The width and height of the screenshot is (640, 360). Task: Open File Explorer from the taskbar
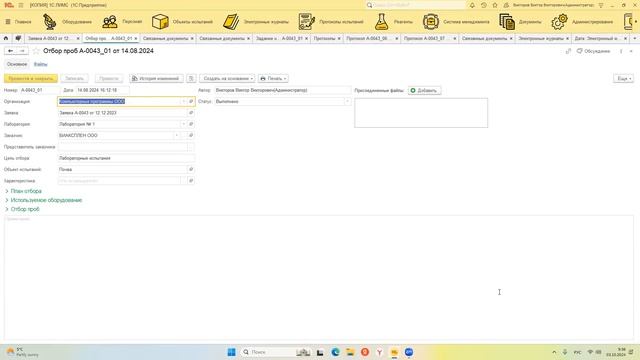[x=350, y=352]
